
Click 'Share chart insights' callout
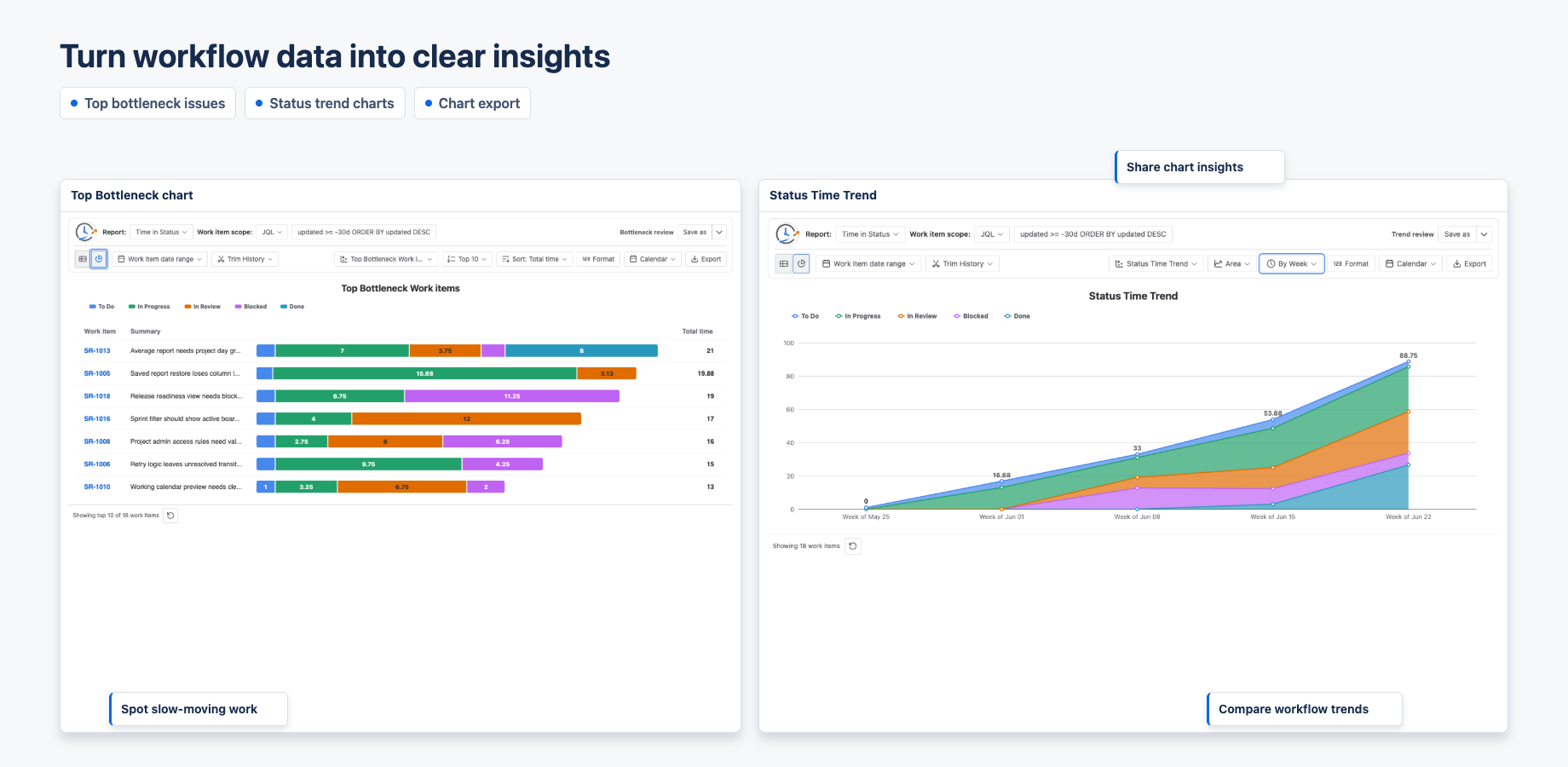pos(1199,167)
